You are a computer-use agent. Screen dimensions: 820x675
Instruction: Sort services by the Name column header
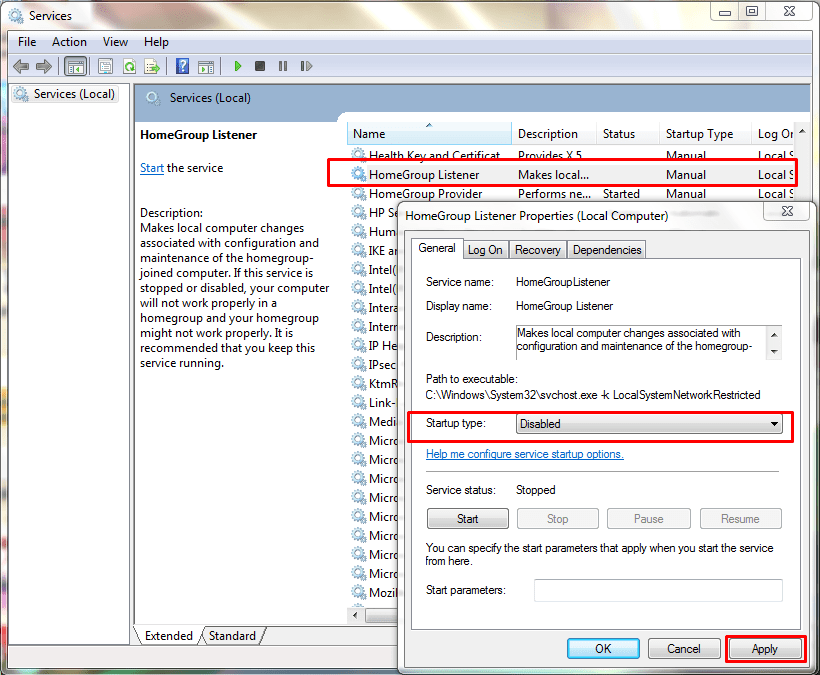coord(429,134)
